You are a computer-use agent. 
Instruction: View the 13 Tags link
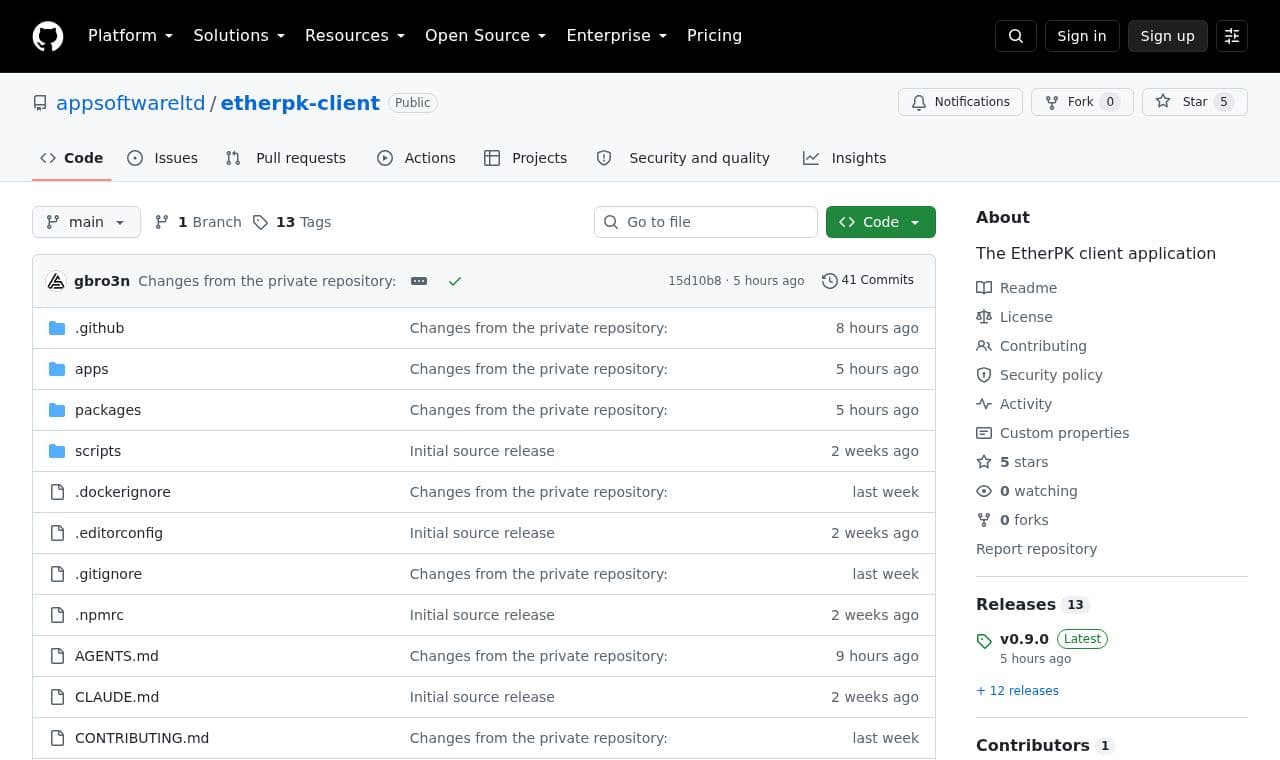pyautogui.click(x=292, y=222)
